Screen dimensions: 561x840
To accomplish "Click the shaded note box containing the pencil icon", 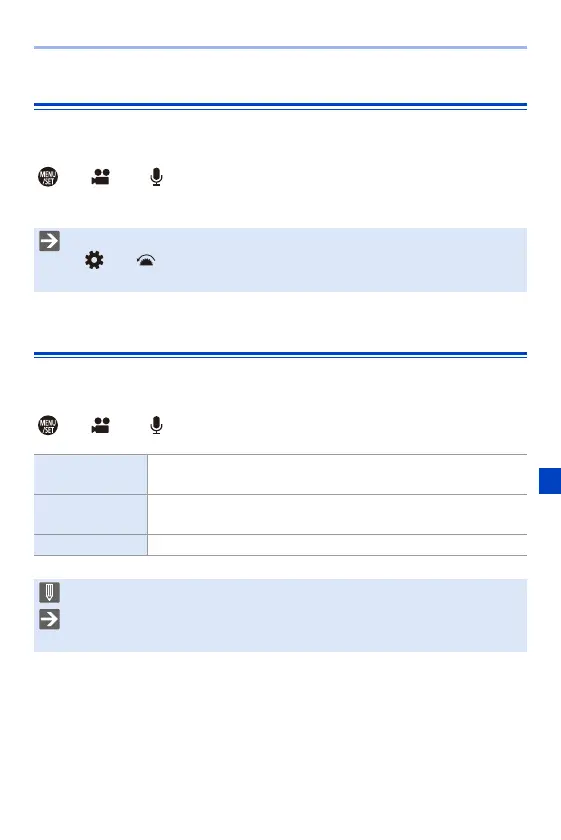I will tap(280, 615).
